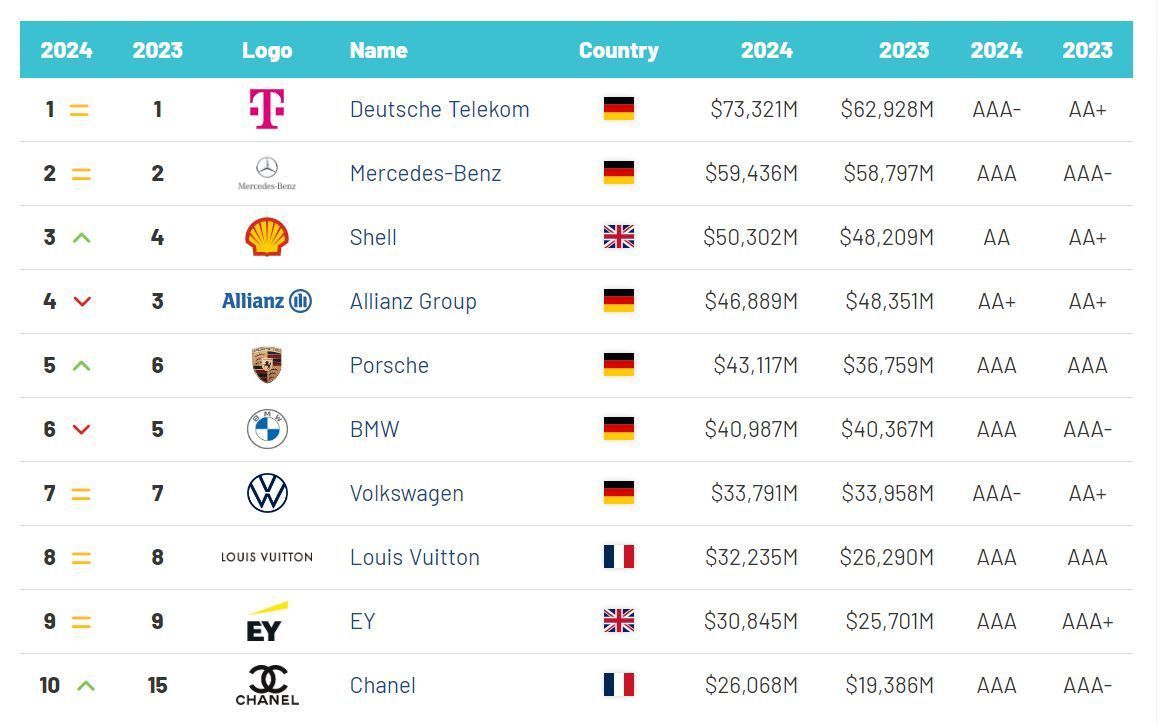The image size is (1157, 726).
Task: Click the French flag beside Louis Vuitton
Action: [619, 557]
